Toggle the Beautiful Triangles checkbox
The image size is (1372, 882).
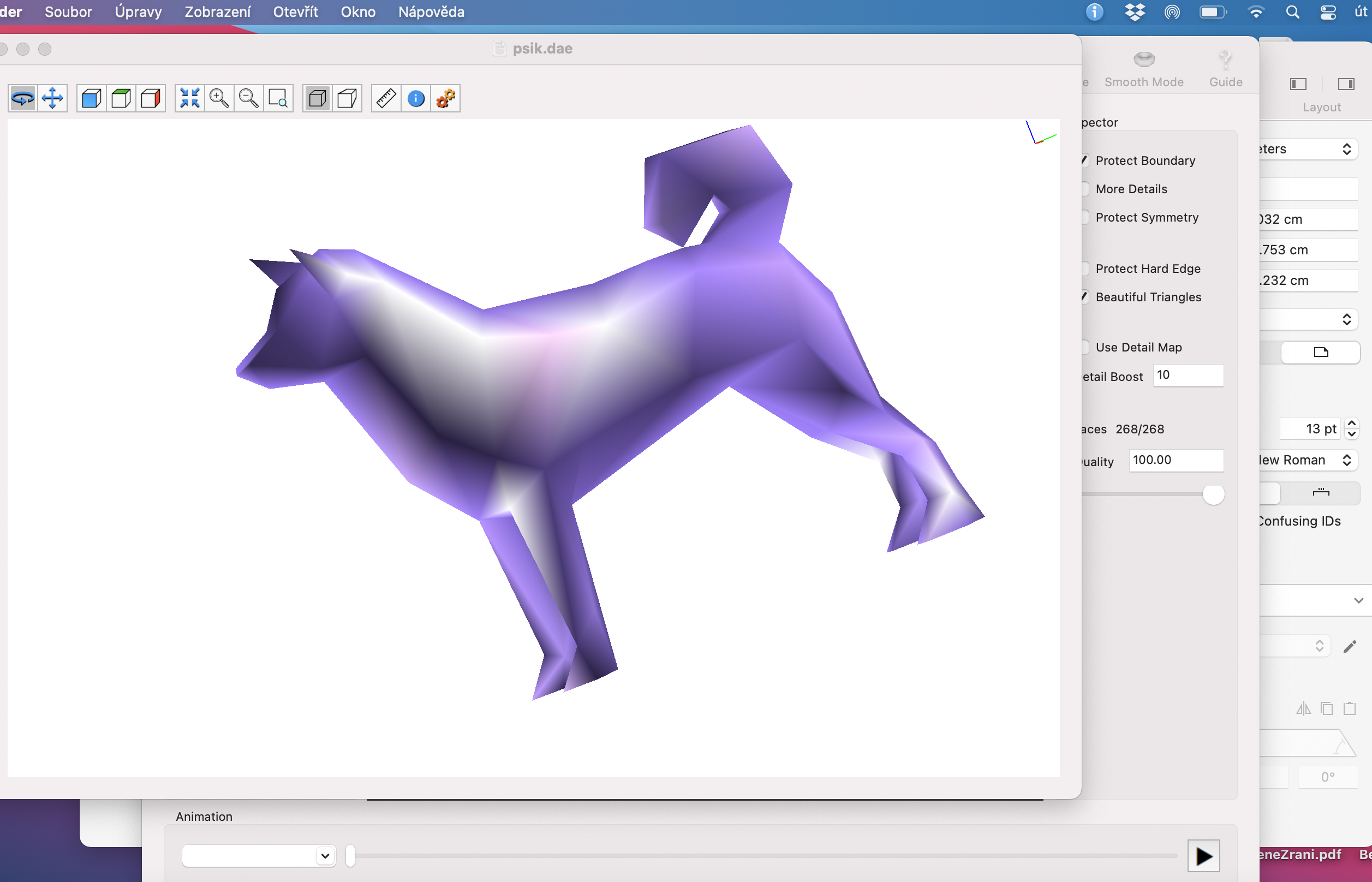pos(1084,297)
